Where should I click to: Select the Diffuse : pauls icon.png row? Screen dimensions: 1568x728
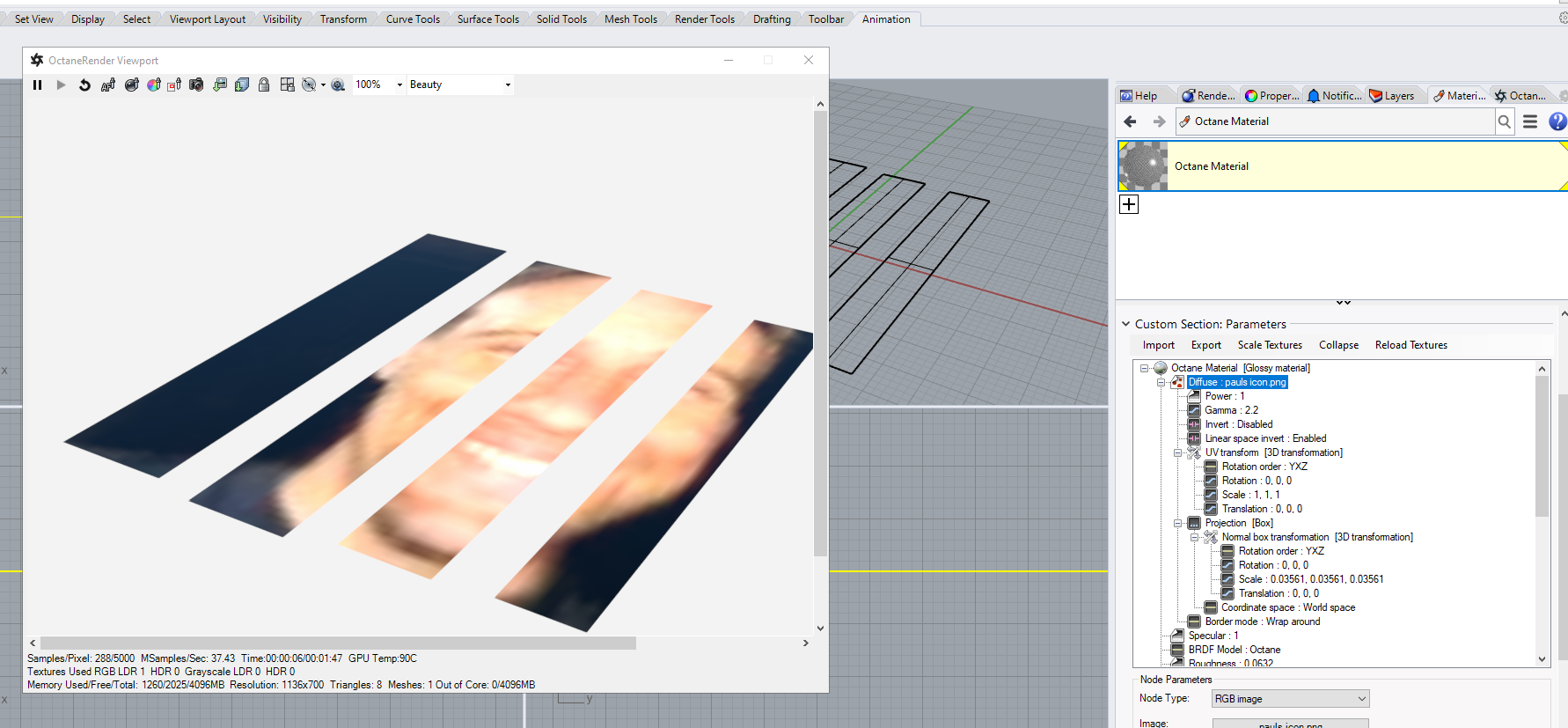pos(1237,382)
